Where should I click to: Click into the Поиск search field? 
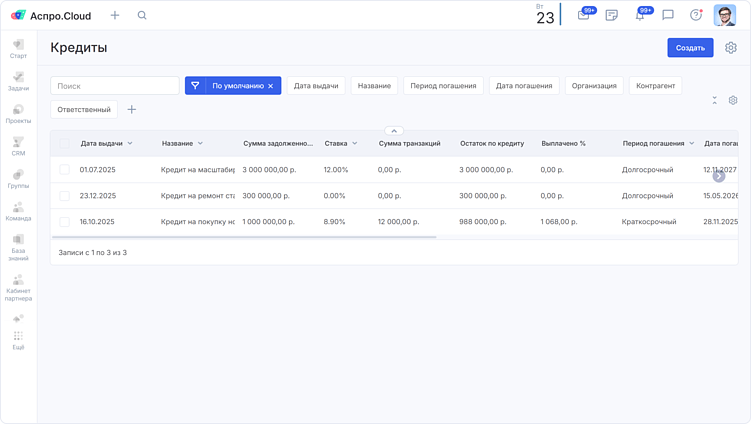[x=115, y=86]
